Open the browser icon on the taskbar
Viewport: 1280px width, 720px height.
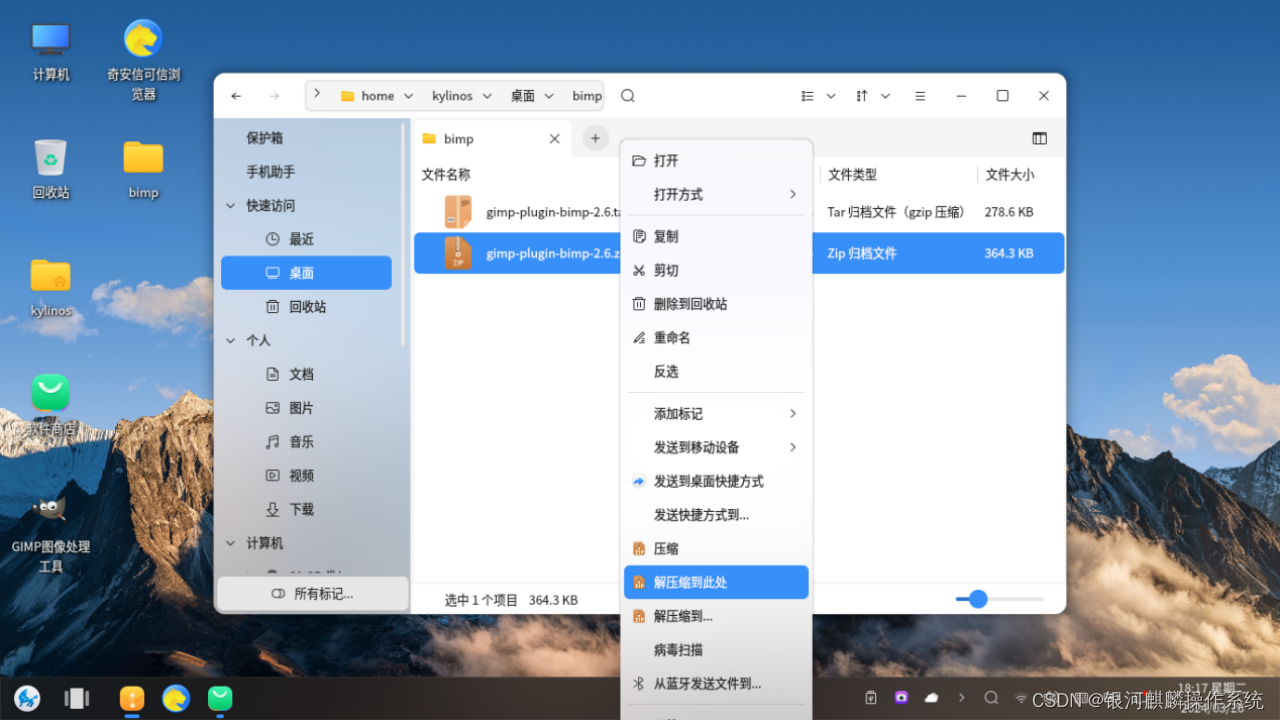tap(176, 698)
